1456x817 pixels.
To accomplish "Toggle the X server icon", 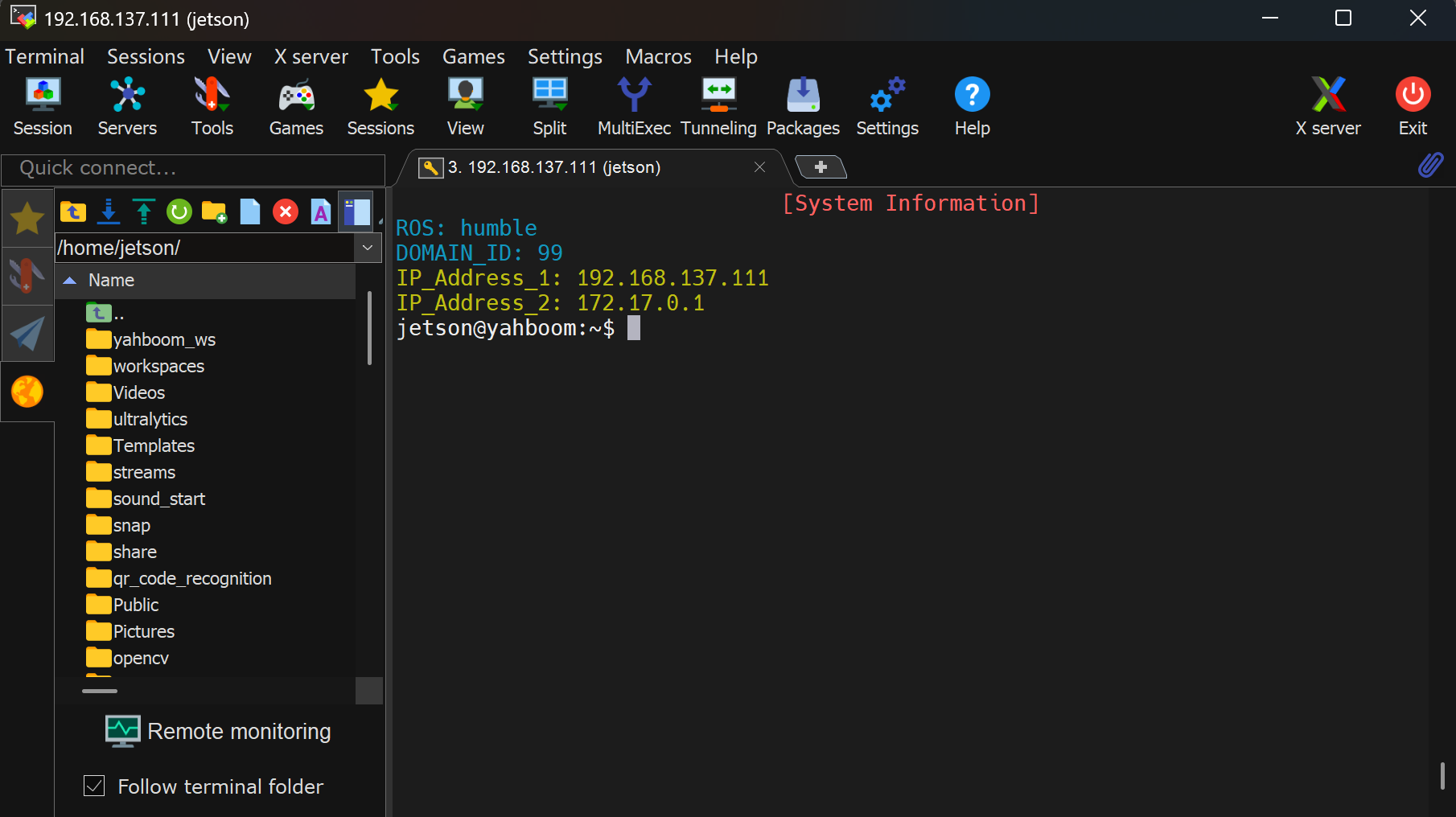I will 1328,107.
